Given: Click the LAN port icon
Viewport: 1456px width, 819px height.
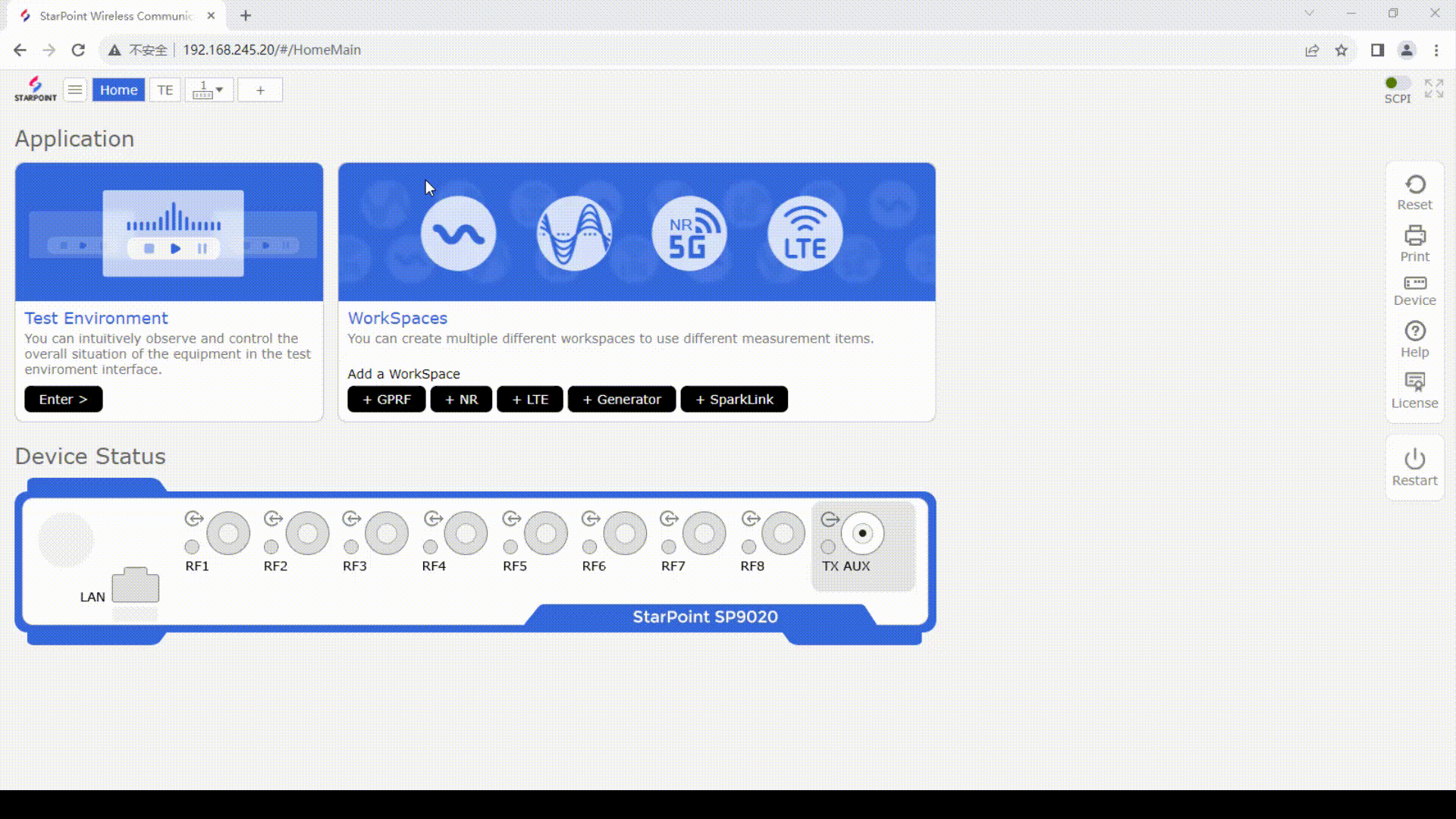Looking at the screenshot, I should [136, 585].
